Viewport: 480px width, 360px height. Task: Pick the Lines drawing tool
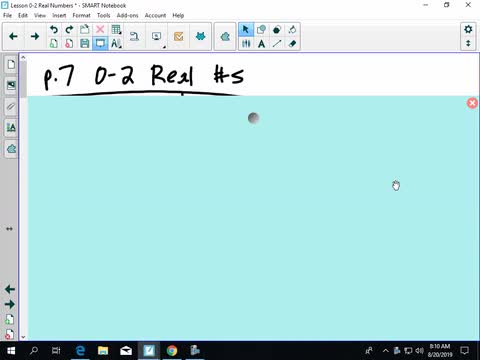[277, 43]
